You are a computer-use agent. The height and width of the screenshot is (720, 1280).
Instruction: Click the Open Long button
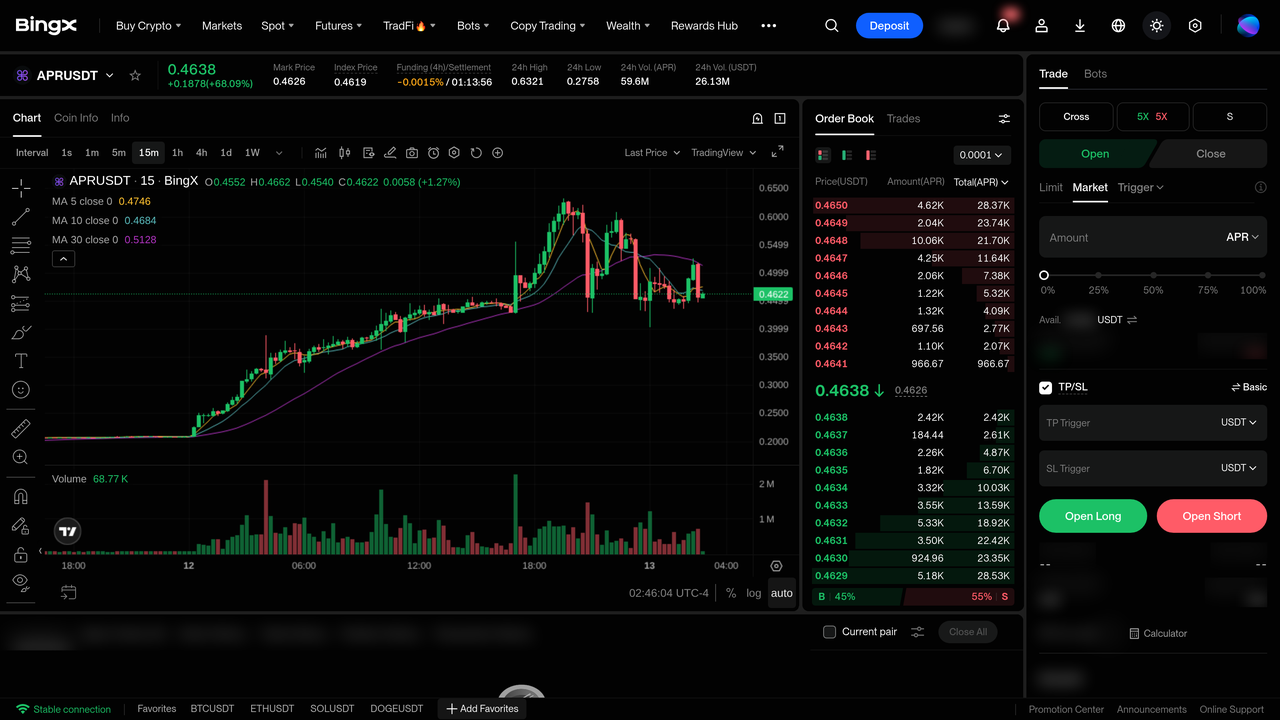click(x=1093, y=516)
